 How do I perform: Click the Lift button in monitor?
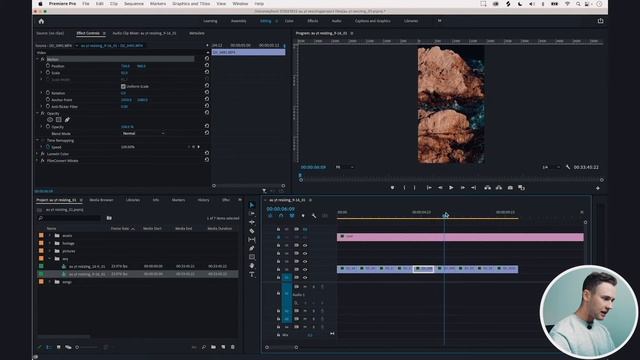[487, 188]
